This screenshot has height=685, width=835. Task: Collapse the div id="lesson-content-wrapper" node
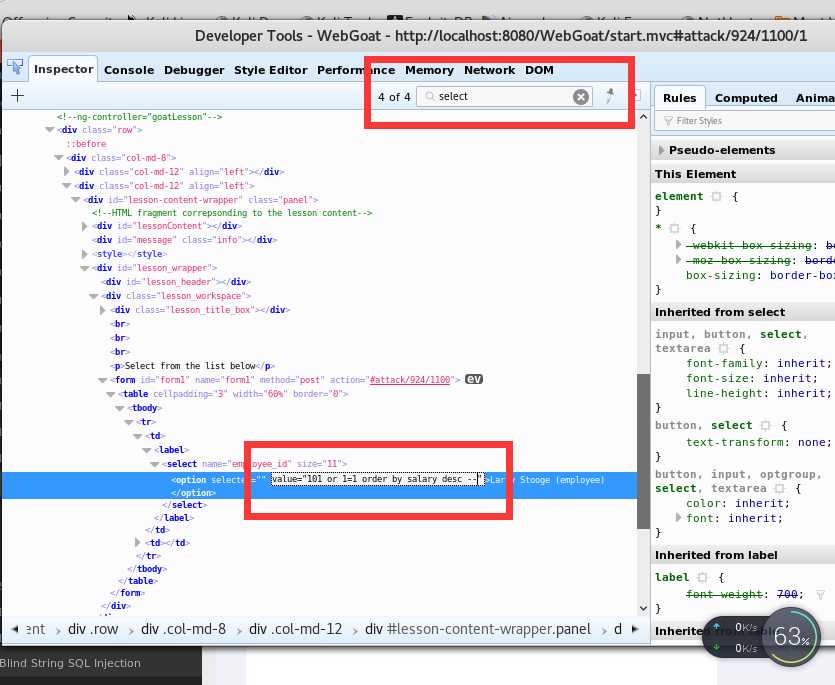(76, 200)
